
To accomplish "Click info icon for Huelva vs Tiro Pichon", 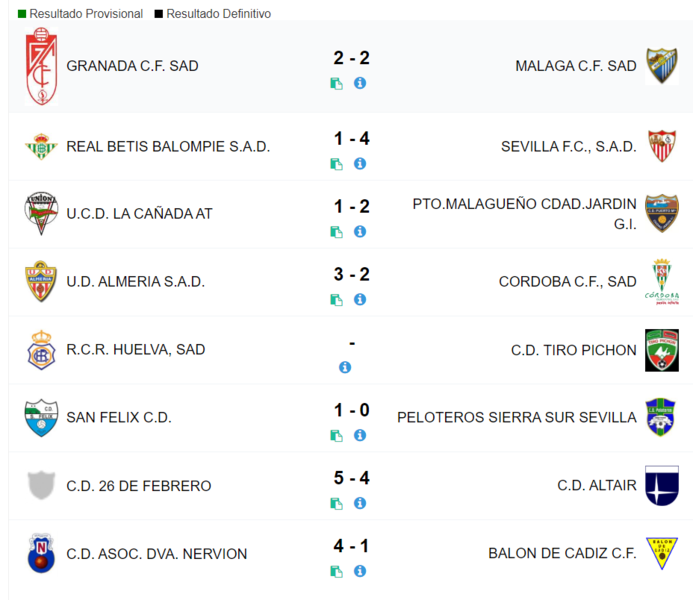I will pos(345,367).
